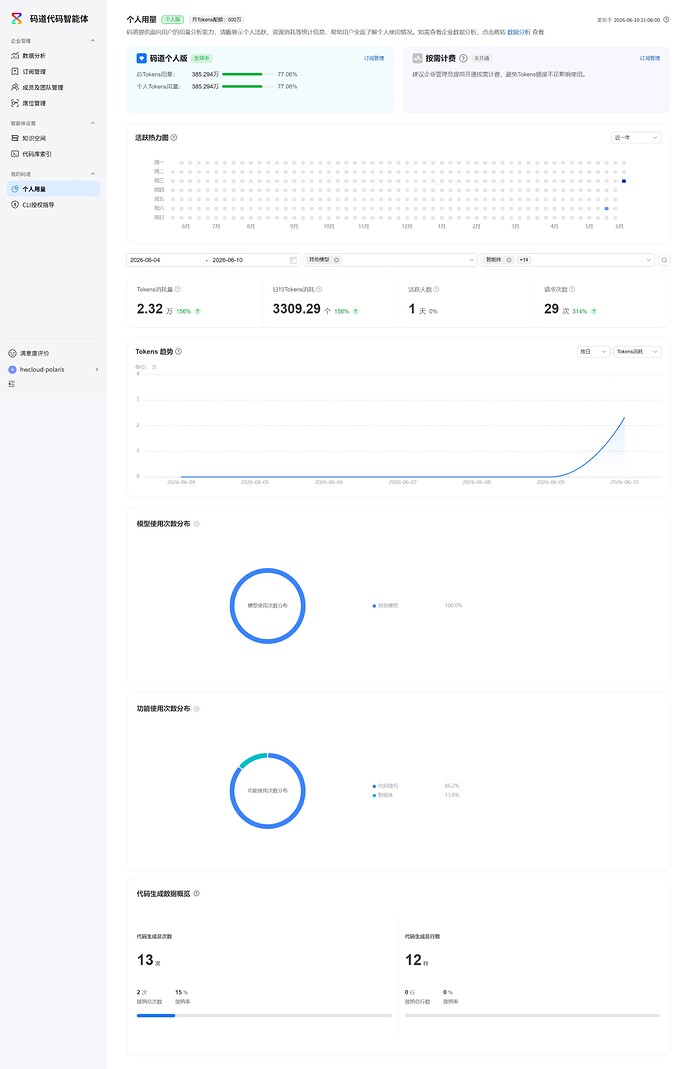Viewport: 690px width, 1069px height.
Task: Click the calendar icon in date range field
Action: pos(293,260)
